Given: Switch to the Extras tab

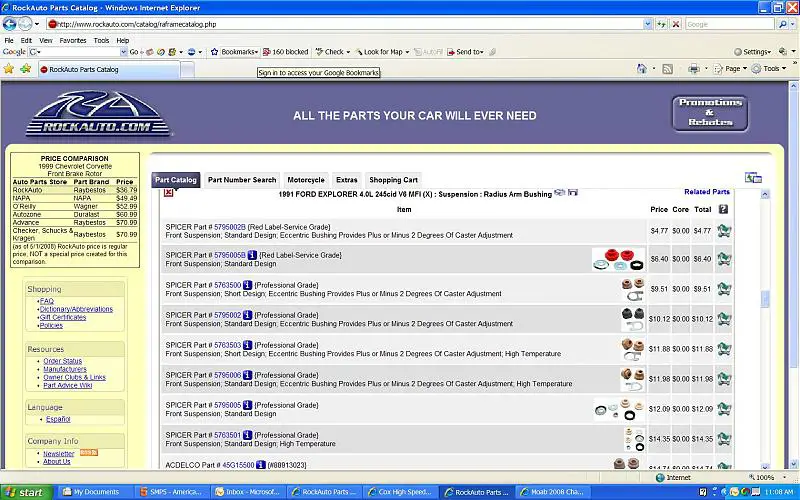Looking at the screenshot, I should coord(346,180).
